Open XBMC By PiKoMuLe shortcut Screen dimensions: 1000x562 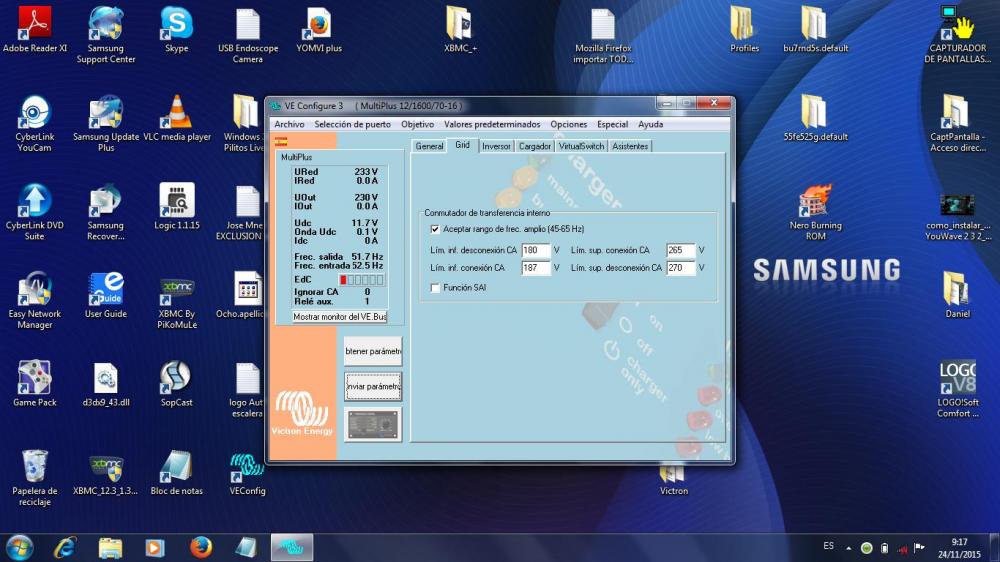(x=177, y=301)
